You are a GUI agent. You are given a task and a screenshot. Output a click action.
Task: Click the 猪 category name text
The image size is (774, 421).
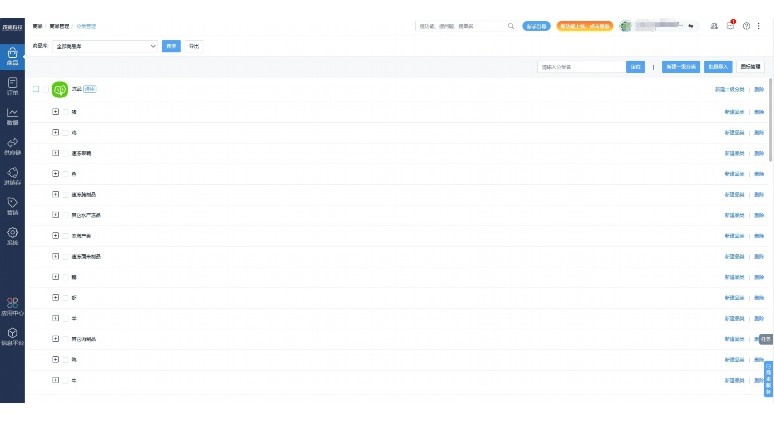tap(74, 112)
